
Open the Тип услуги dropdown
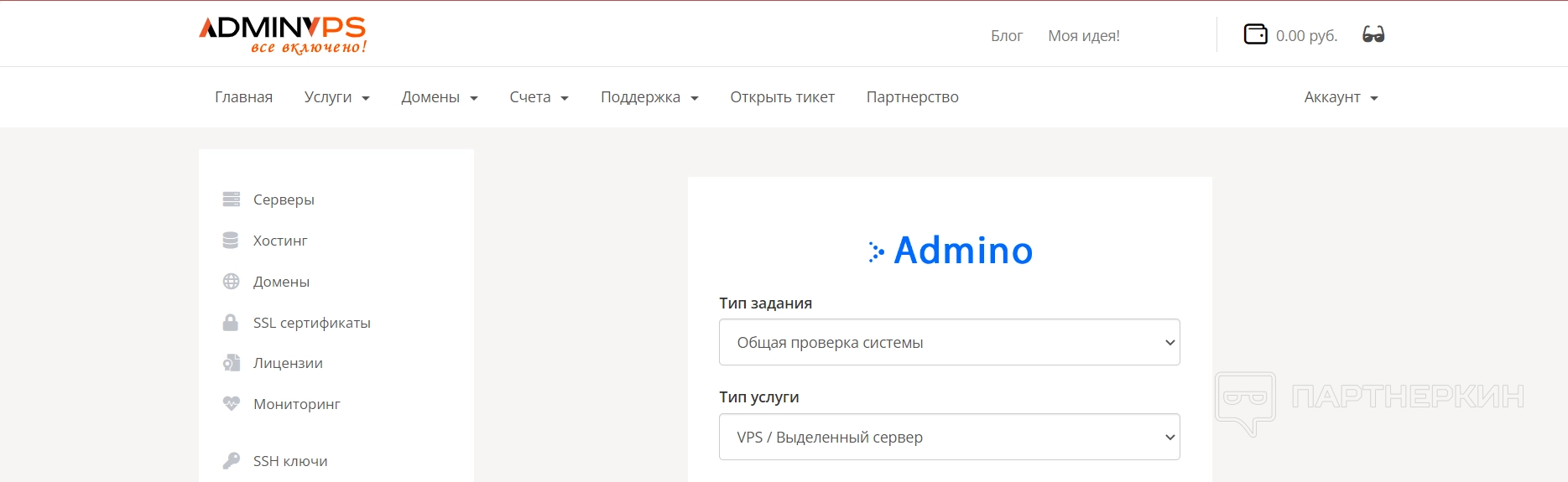[x=949, y=437]
